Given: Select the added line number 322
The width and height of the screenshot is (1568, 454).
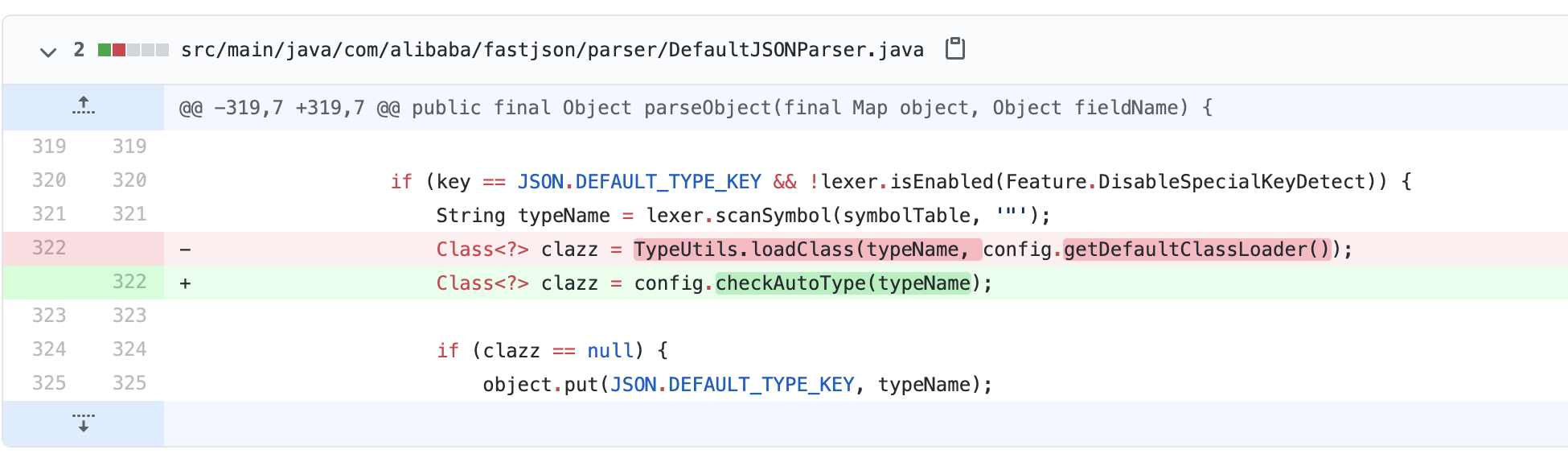Looking at the screenshot, I should [x=129, y=282].
